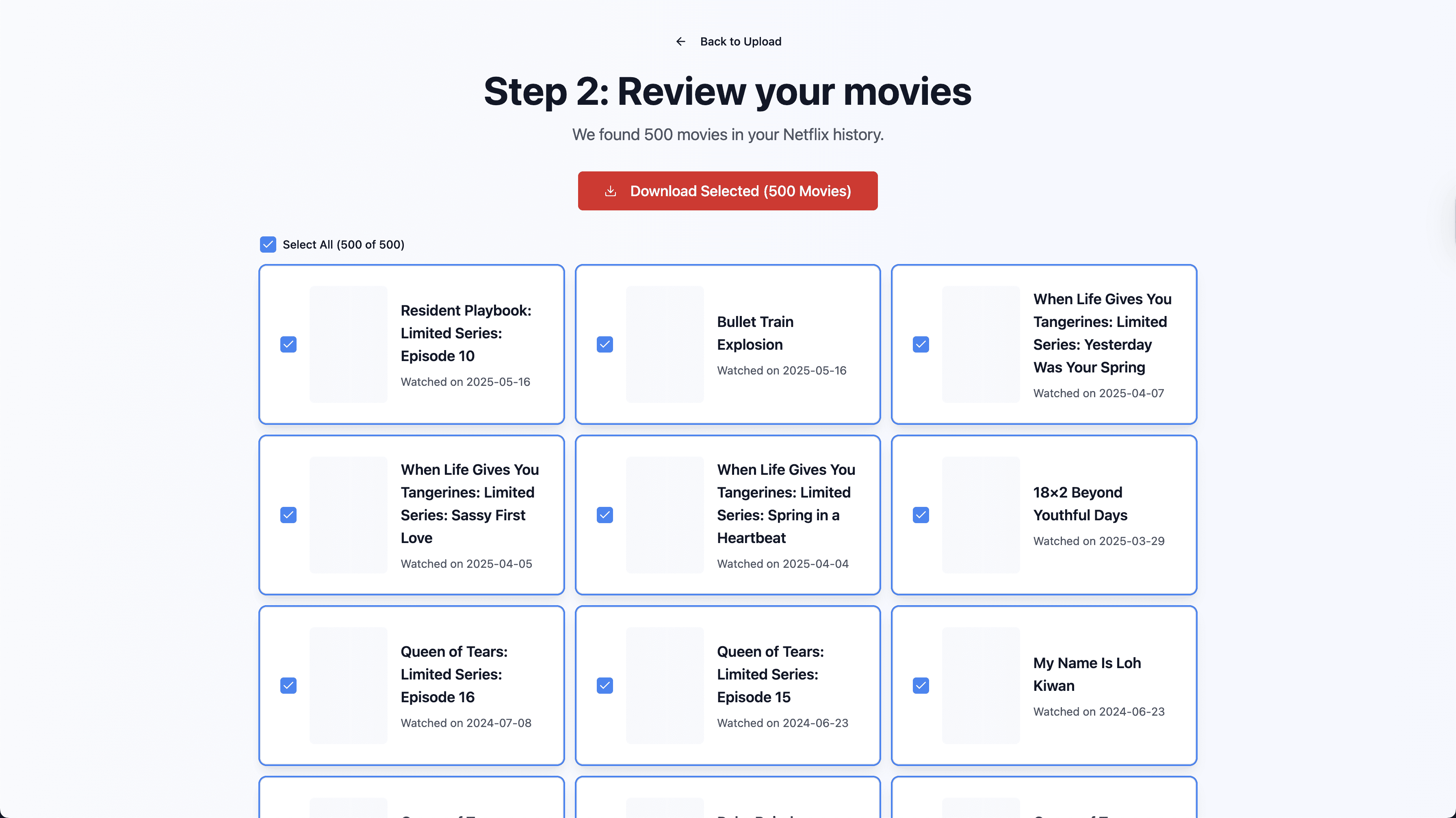Uncheck the Bullet Train Explosion checkbox
1456x818 pixels.
[x=605, y=344]
